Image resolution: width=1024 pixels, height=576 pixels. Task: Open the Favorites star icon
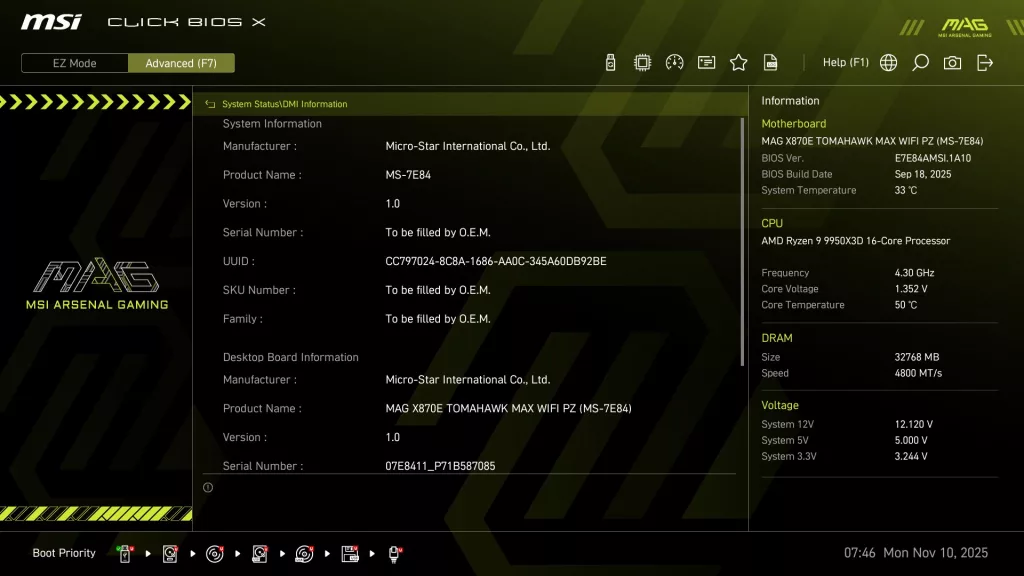click(738, 62)
